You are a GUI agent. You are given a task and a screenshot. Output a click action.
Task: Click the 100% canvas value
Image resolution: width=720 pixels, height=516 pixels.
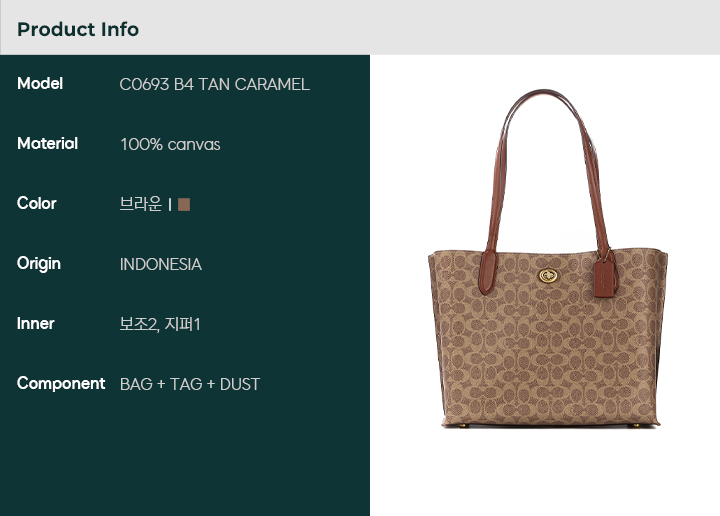click(170, 145)
